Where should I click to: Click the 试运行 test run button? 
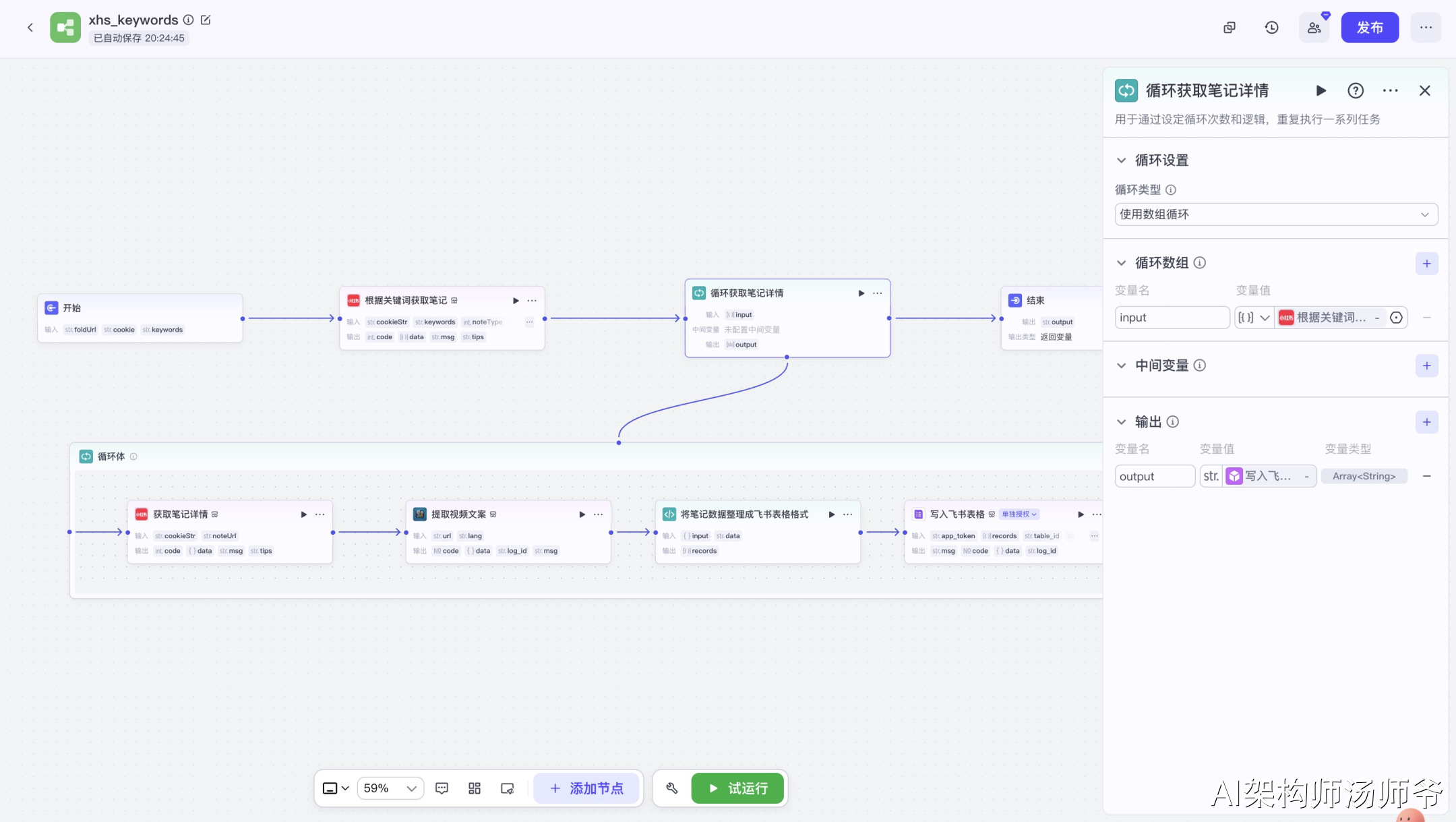click(738, 788)
